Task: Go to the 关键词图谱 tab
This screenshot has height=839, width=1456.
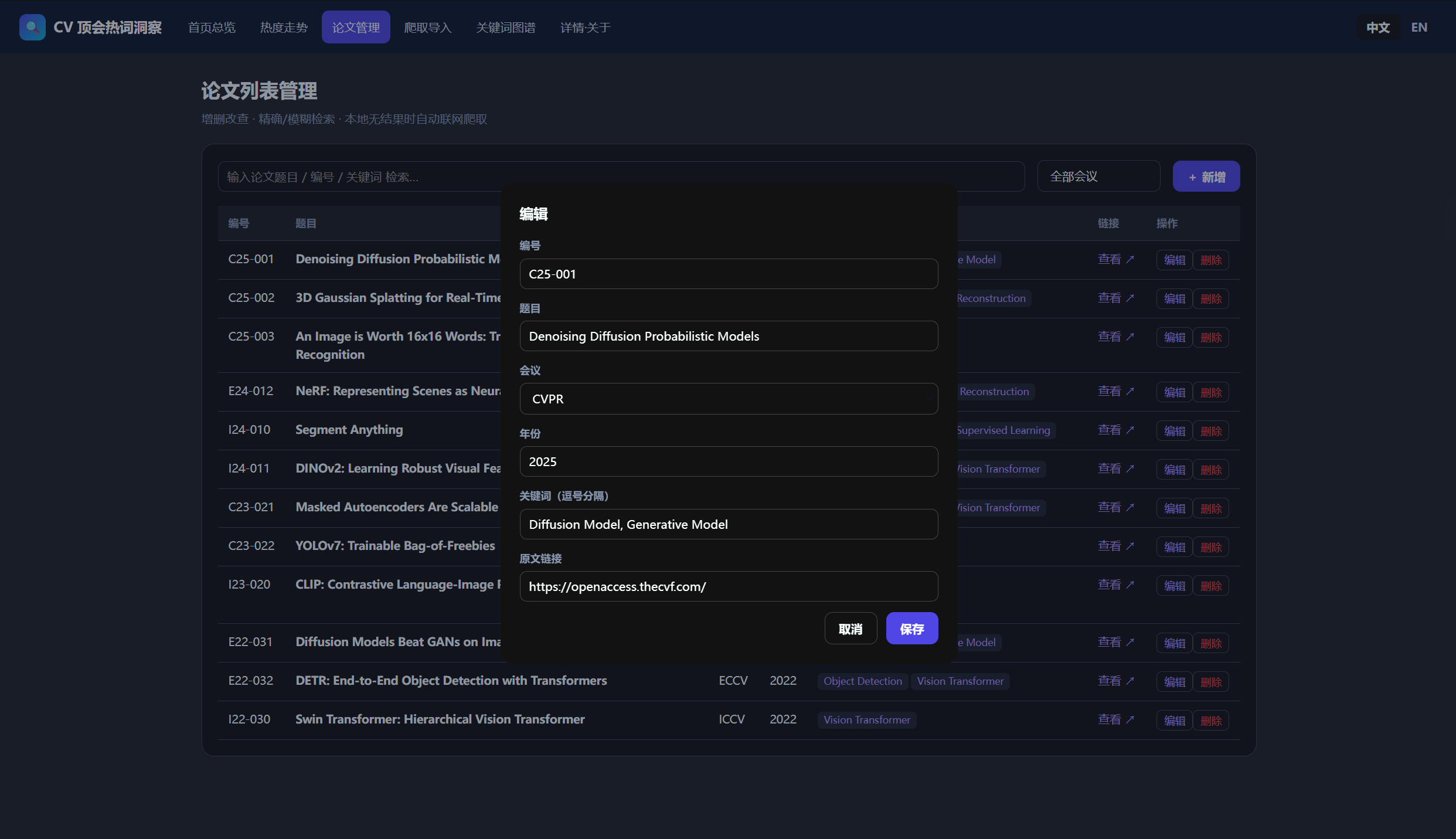Action: coord(506,28)
